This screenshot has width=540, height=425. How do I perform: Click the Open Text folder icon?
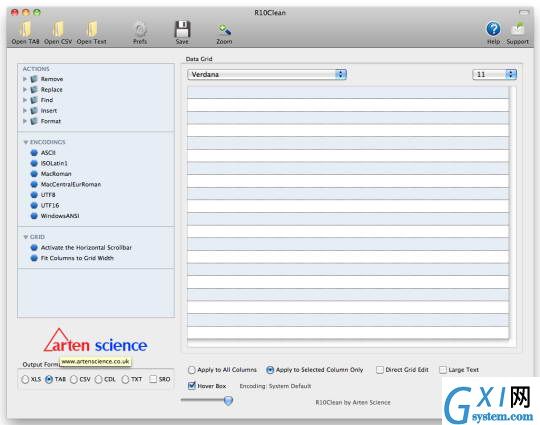(92, 29)
